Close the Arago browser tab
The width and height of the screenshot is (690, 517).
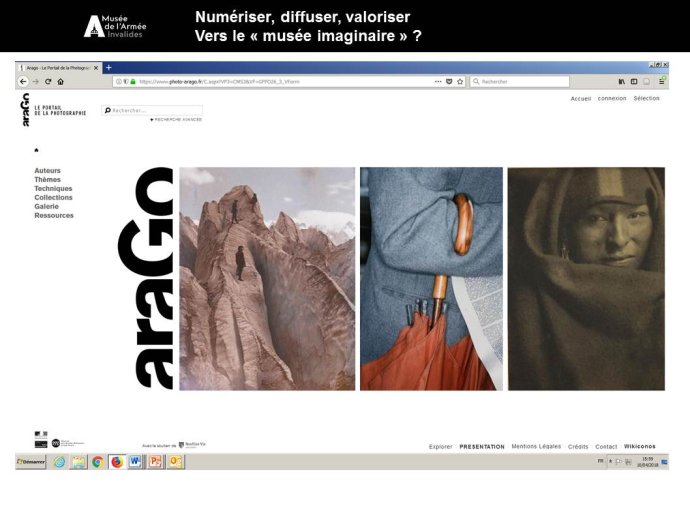(96, 68)
